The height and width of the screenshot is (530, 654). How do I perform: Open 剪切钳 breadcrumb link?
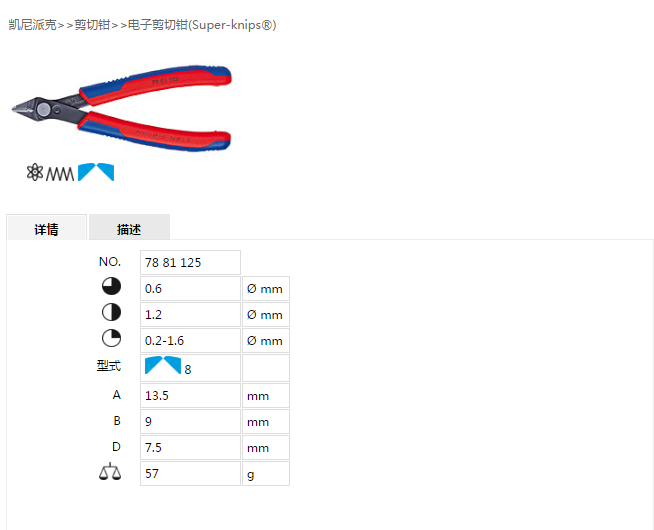click(92, 25)
